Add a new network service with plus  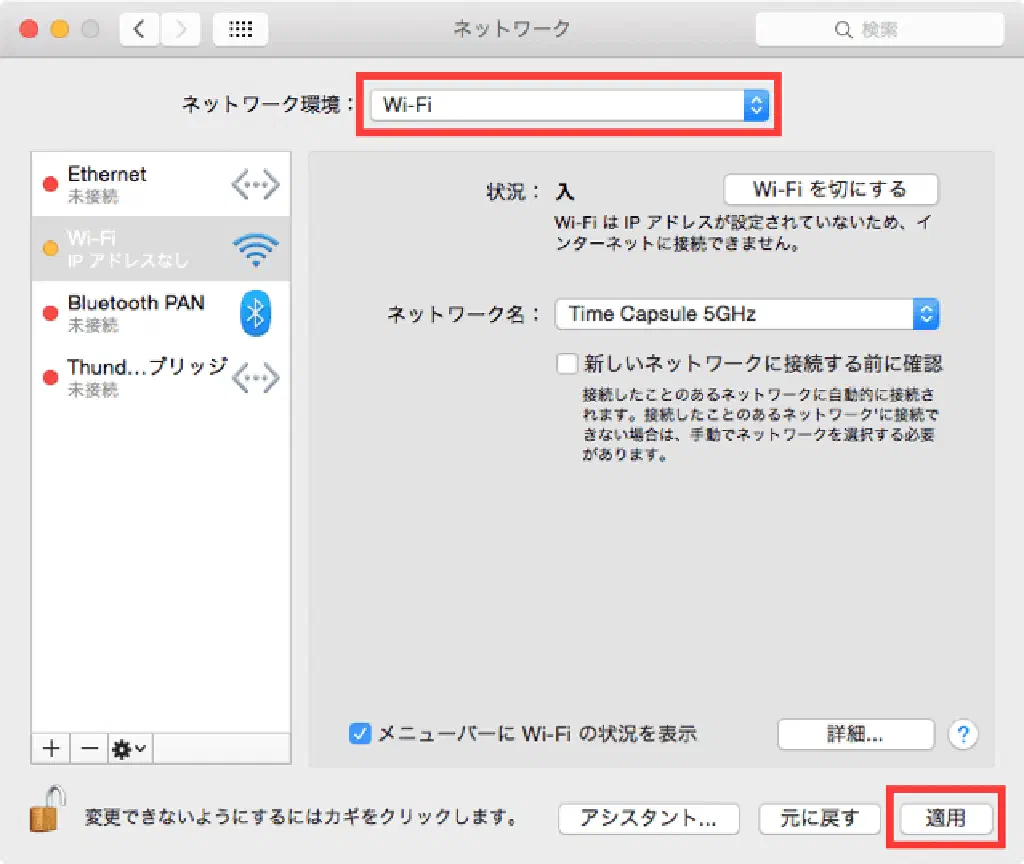pos(51,748)
